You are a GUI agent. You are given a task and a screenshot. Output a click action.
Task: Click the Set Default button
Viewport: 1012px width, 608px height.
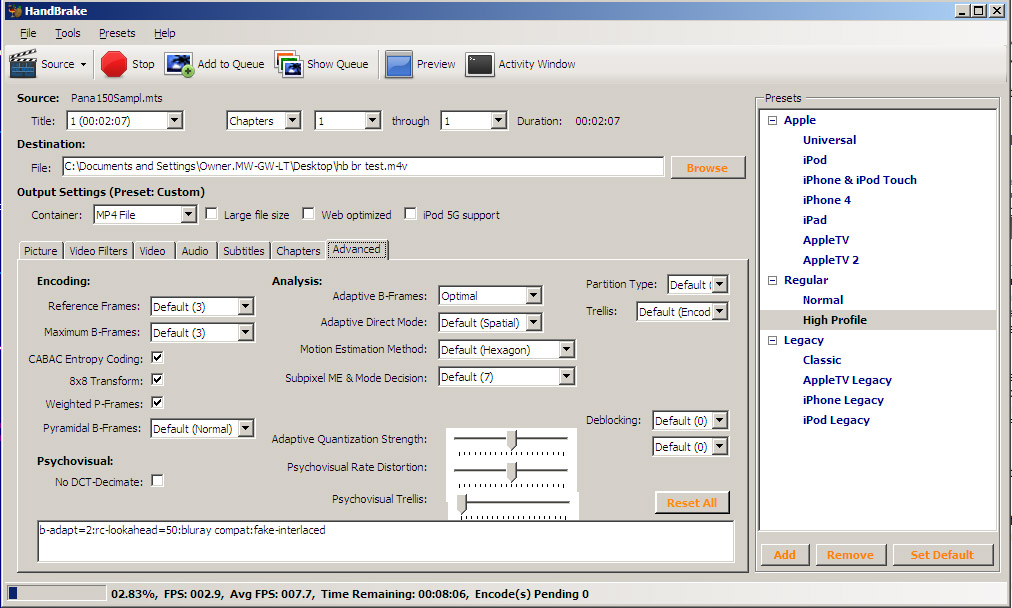click(942, 554)
